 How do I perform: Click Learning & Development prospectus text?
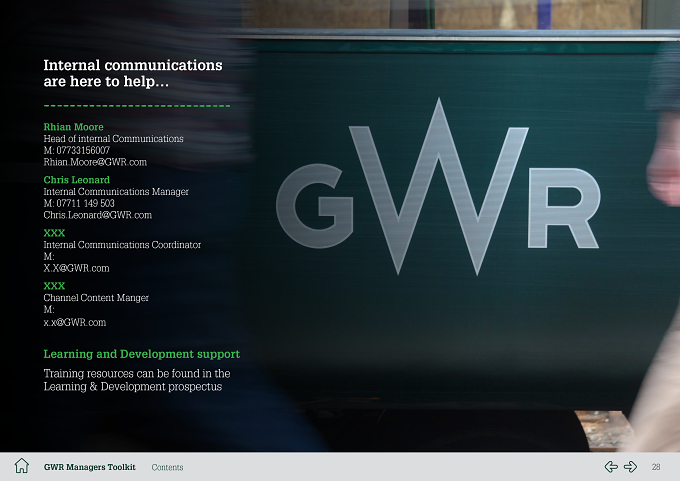[133, 386]
